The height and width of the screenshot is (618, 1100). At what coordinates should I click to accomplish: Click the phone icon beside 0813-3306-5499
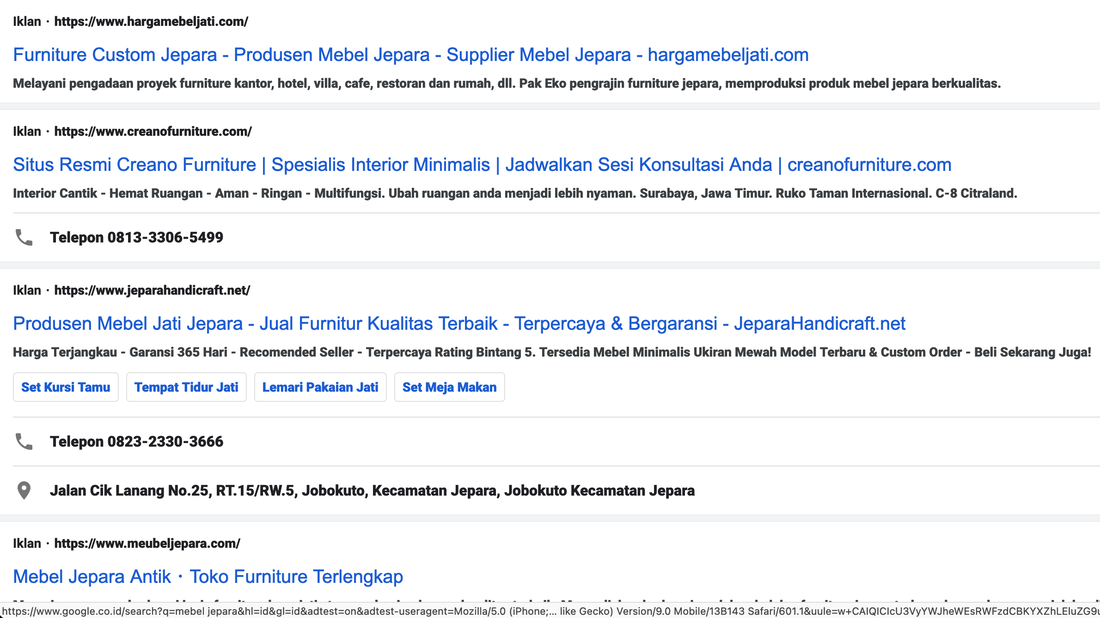coord(24,238)
